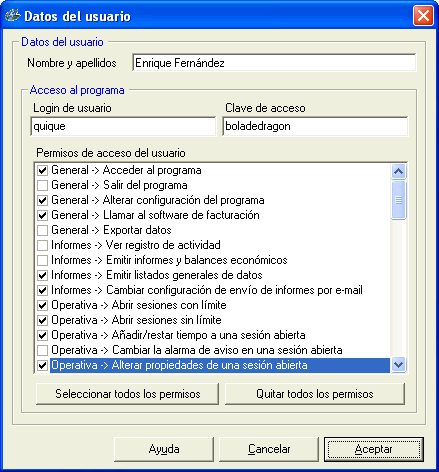
Task: Click Seleccionar todos los permisos button
Action: pyautogui.click(x=127, y=394)
